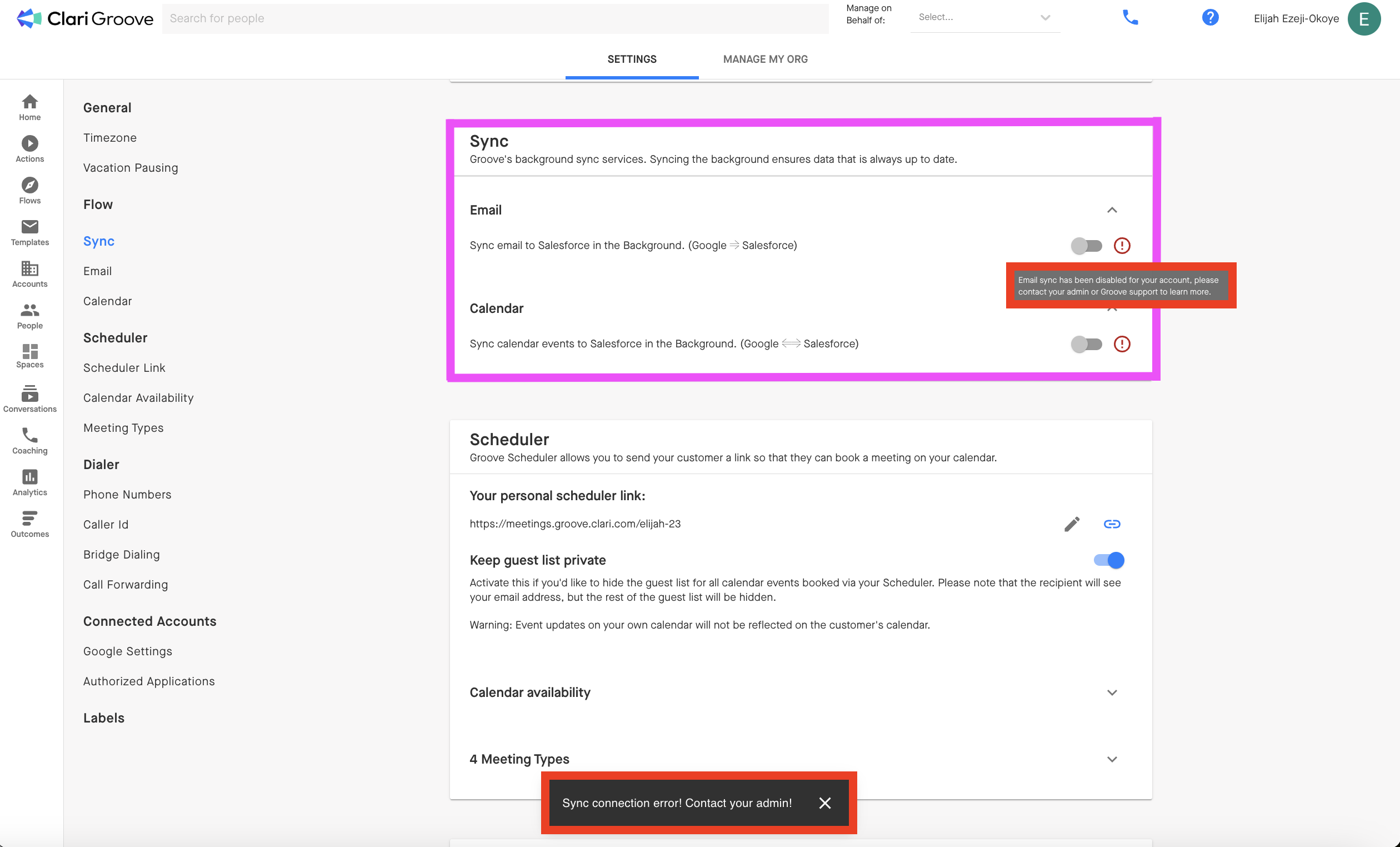Switch to the Manage My Org tab
The width and height of the screenshot is (1400, 847).
pyautogui.click(x=765, y=59)
